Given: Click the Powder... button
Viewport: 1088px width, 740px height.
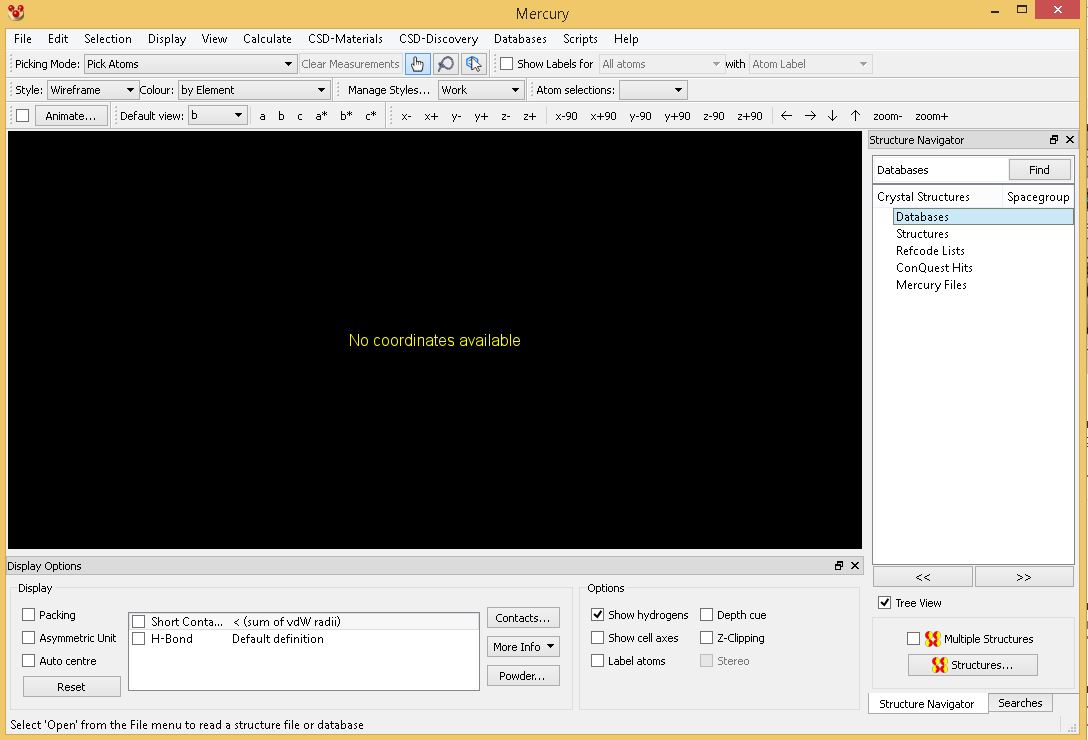Looking at the screenshot, I should (523, 675).
